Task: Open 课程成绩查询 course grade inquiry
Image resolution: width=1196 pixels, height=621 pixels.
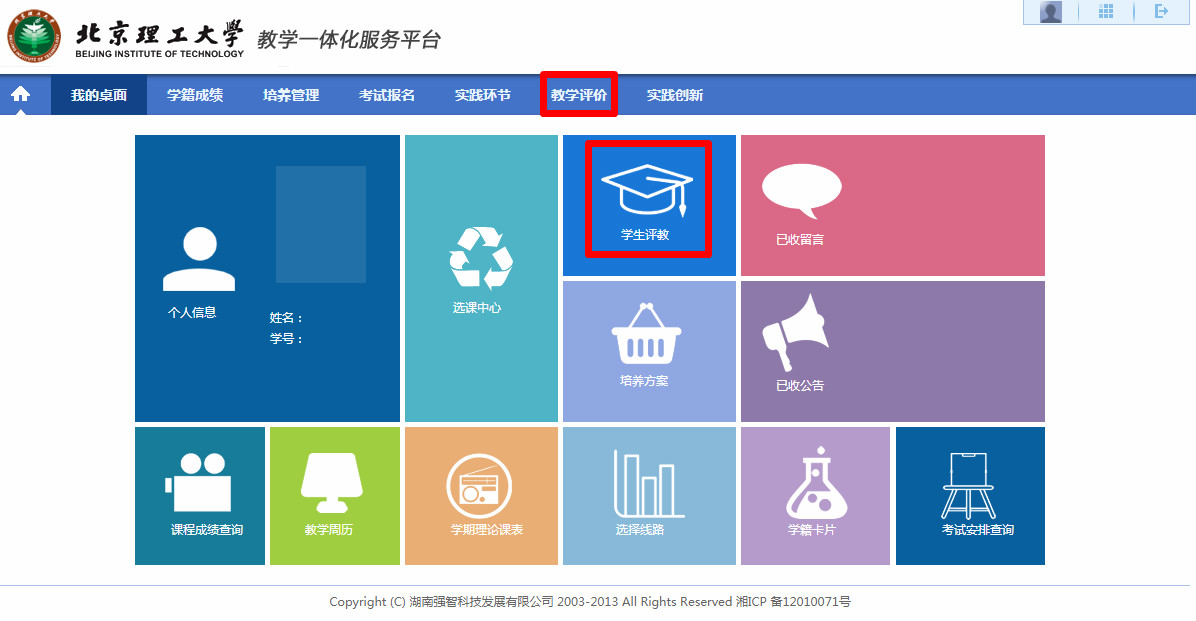Action: pos(199,495)
